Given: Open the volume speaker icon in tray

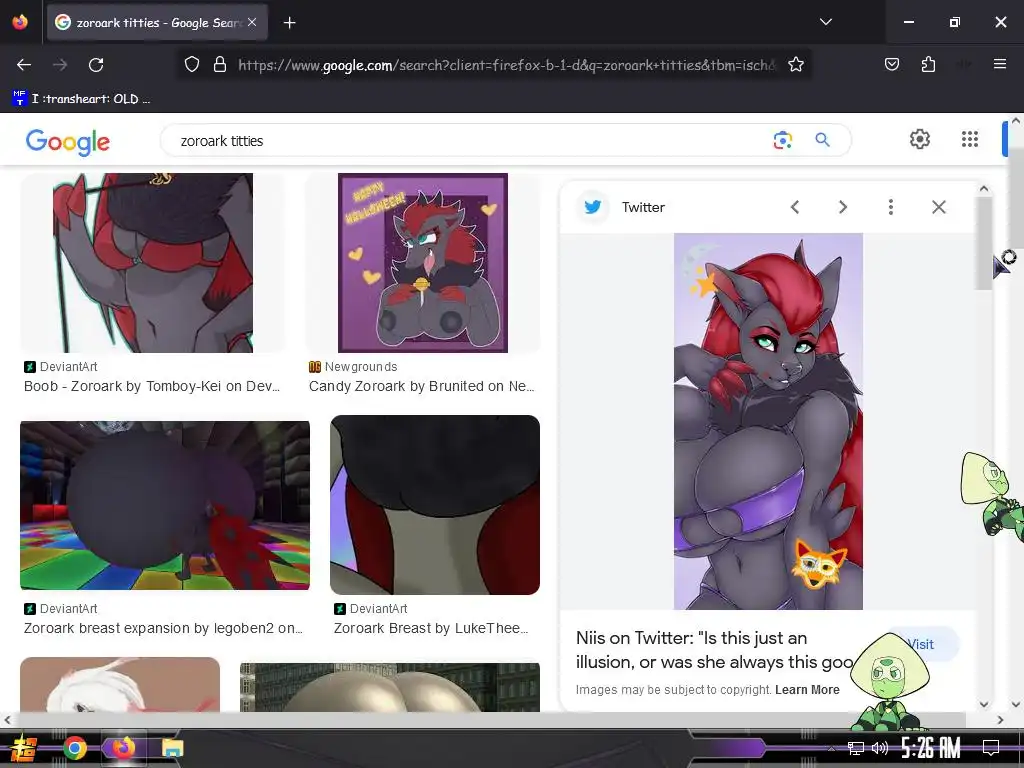Looking at the screenshot, I should click(880, 748).
